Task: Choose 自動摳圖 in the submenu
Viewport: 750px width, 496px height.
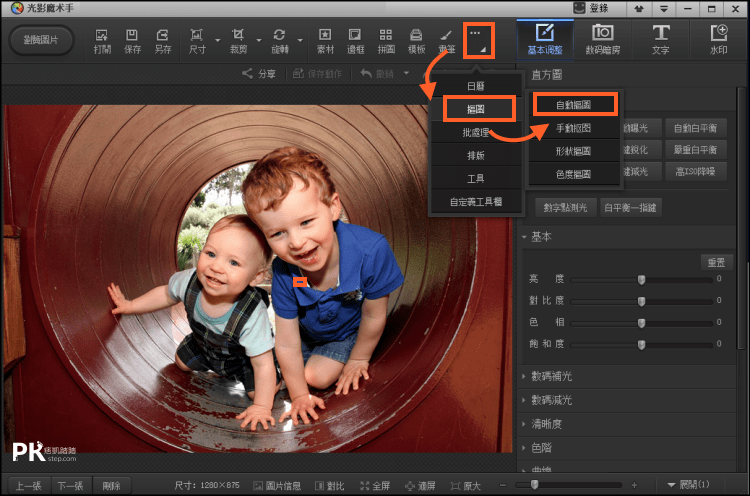Action: [574, 105]
